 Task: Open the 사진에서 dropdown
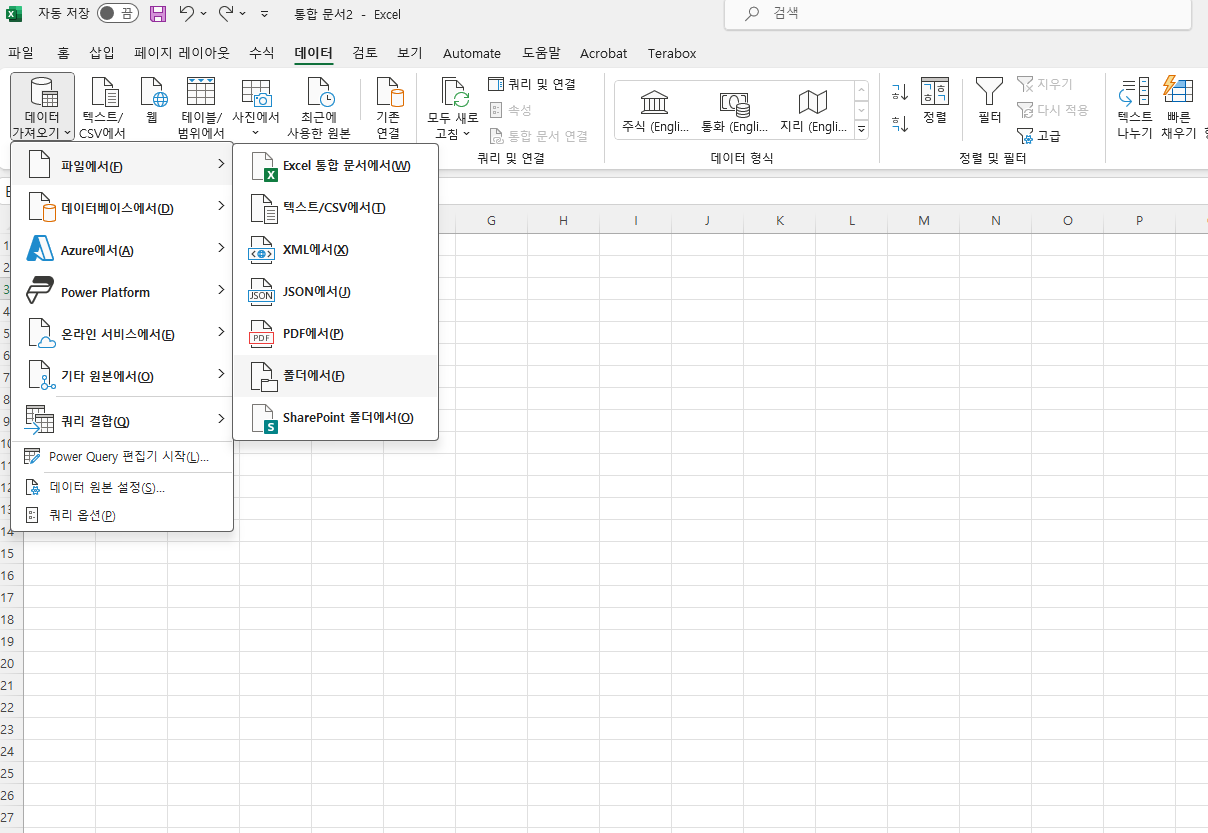255,107
